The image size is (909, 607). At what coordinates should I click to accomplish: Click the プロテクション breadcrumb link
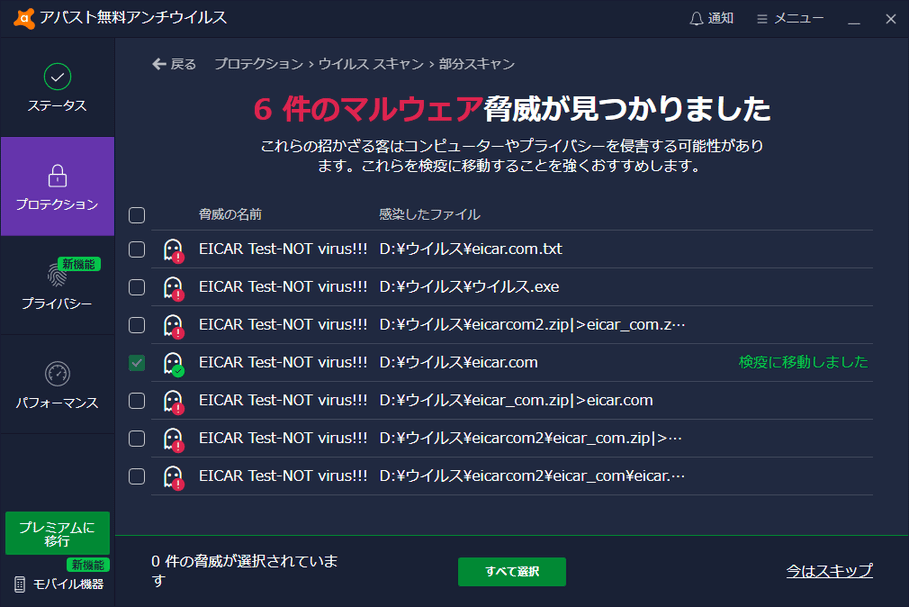click(x=259, y=64)
